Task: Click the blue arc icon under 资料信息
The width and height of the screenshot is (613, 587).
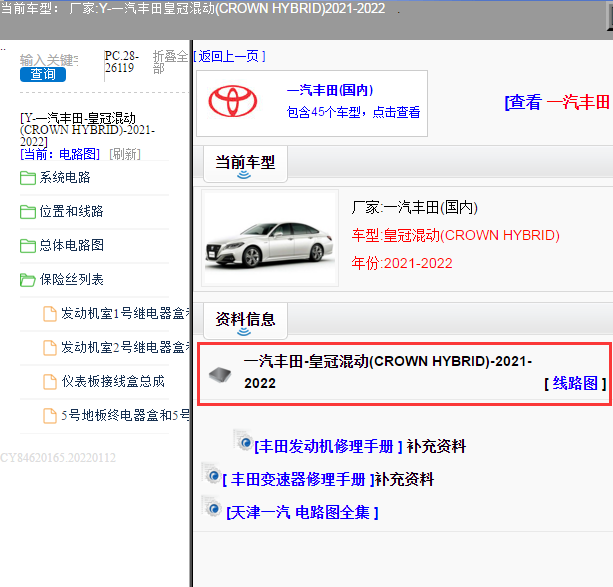Action: [x=244, y=332]
